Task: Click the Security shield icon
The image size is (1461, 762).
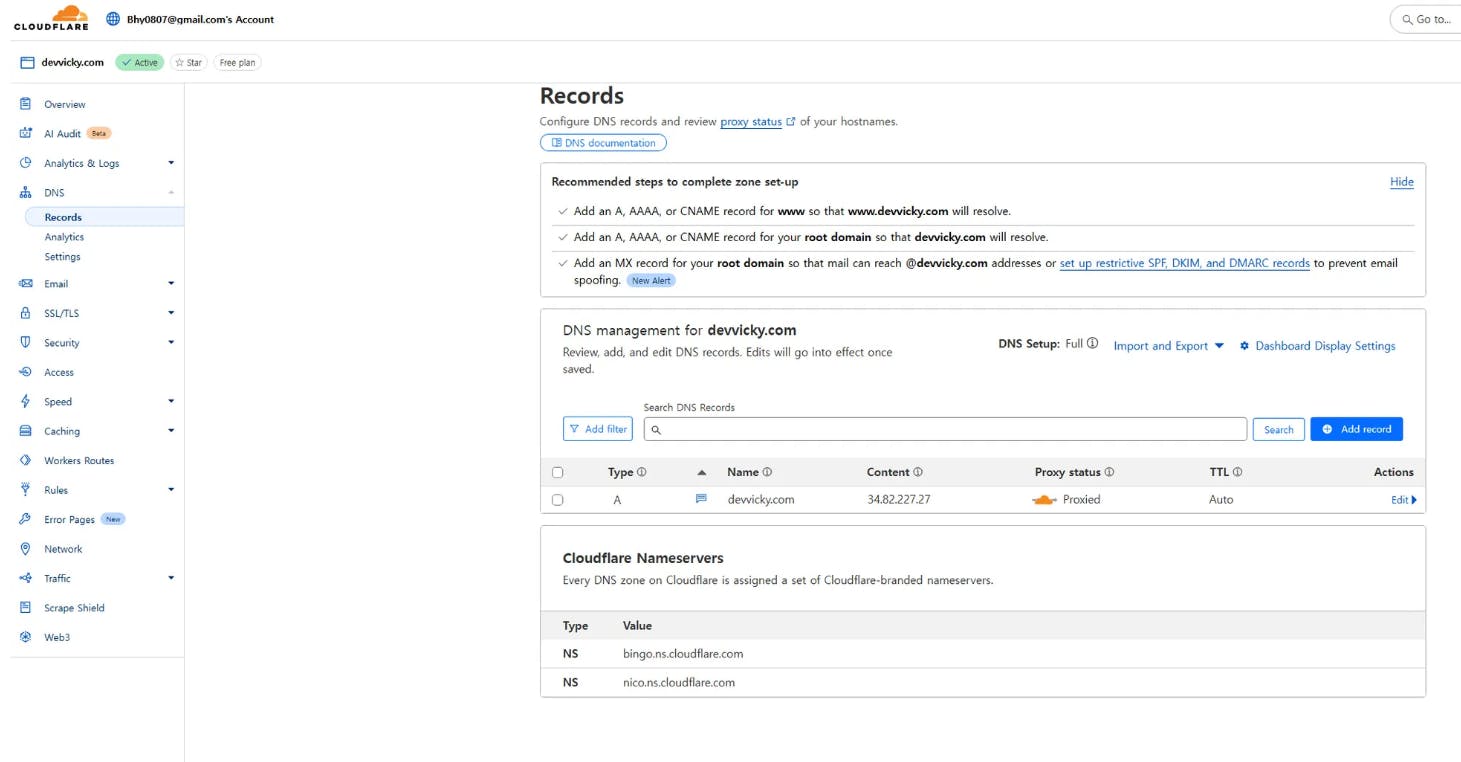Action: (26, 342)
